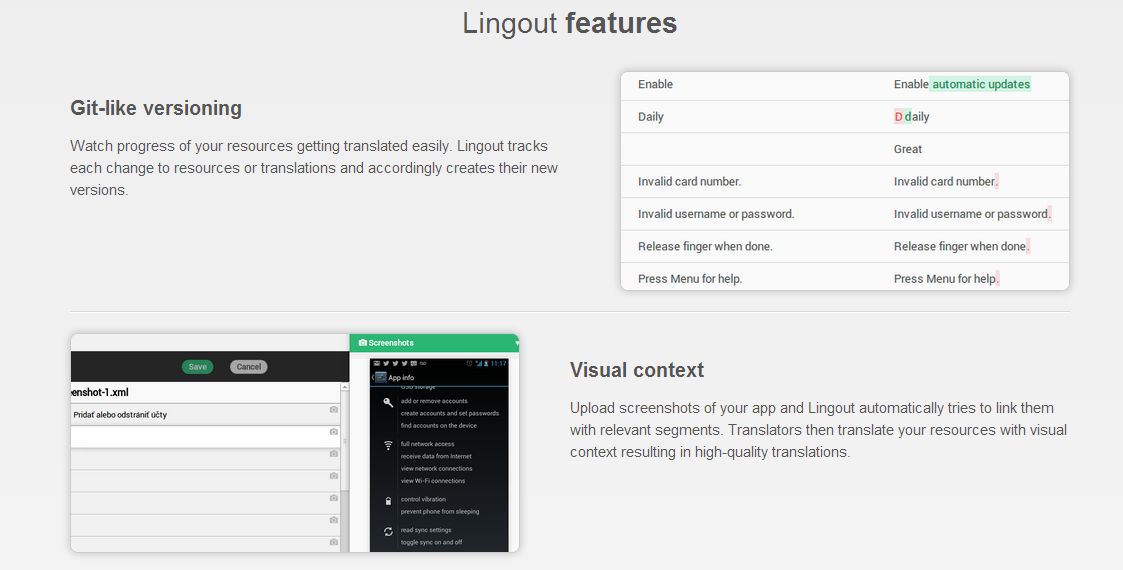Screen dimensions: 1123x570
Task: Click the left 'Invalid card number.' cell
Action: (689, 182)
